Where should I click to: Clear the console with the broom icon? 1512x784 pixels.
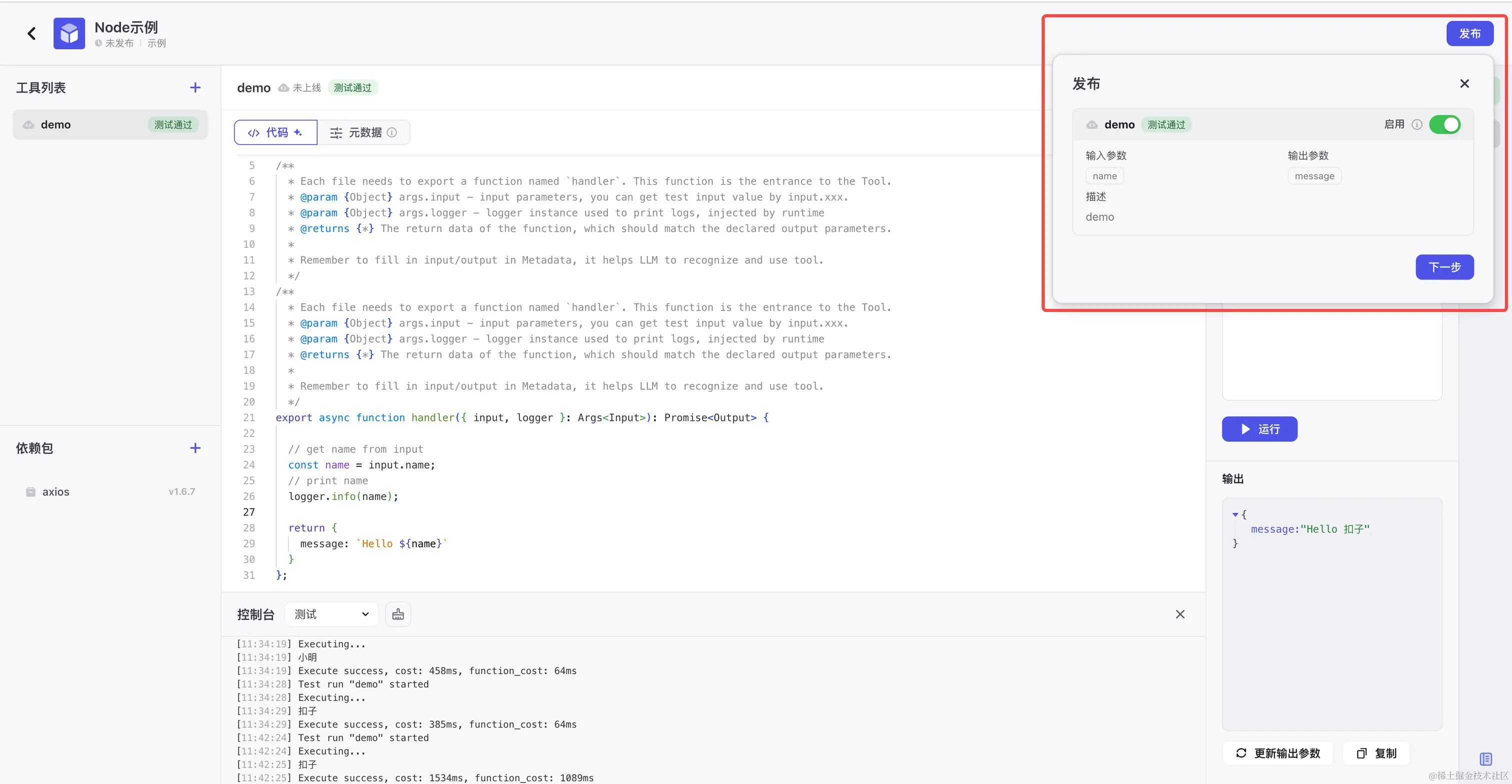[x=398, y=614]
